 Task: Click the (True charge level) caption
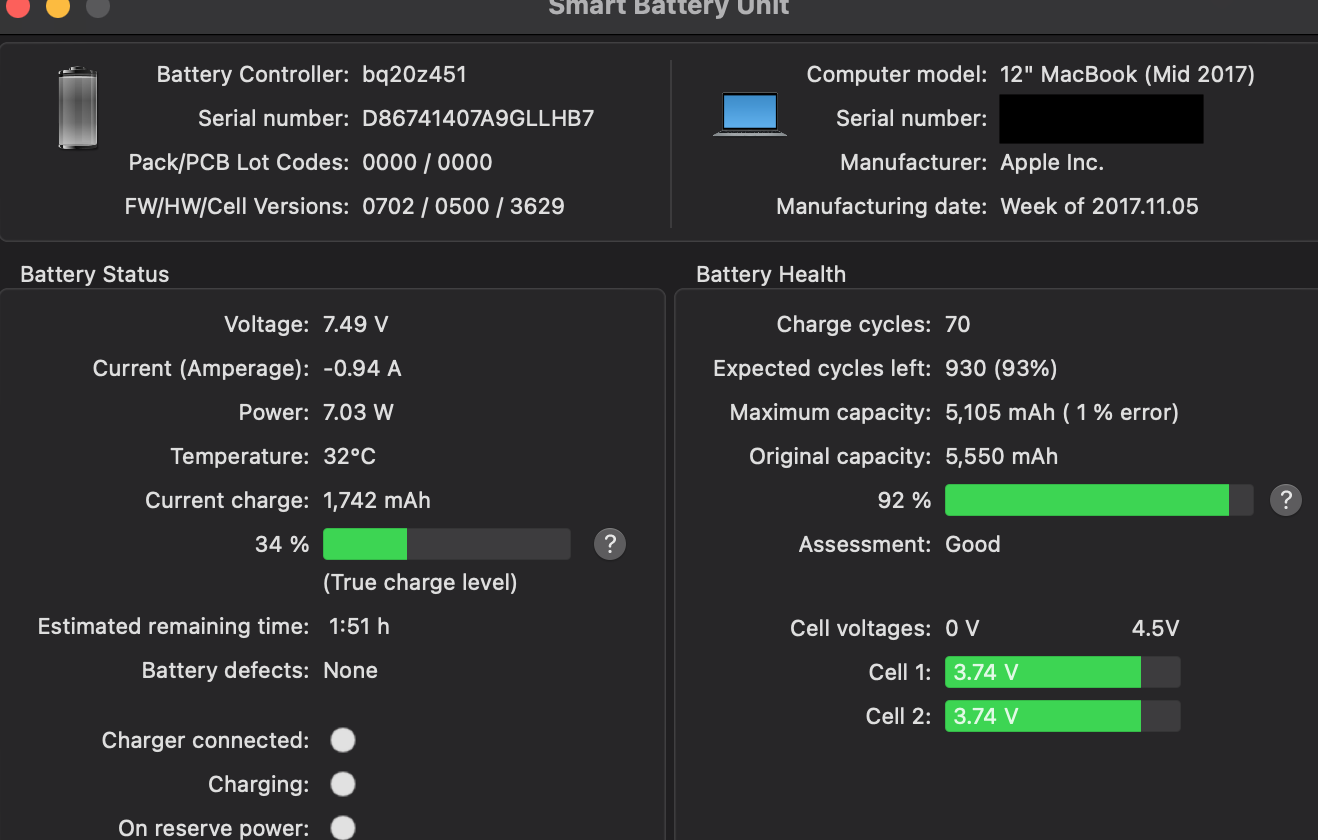point(420,582)
